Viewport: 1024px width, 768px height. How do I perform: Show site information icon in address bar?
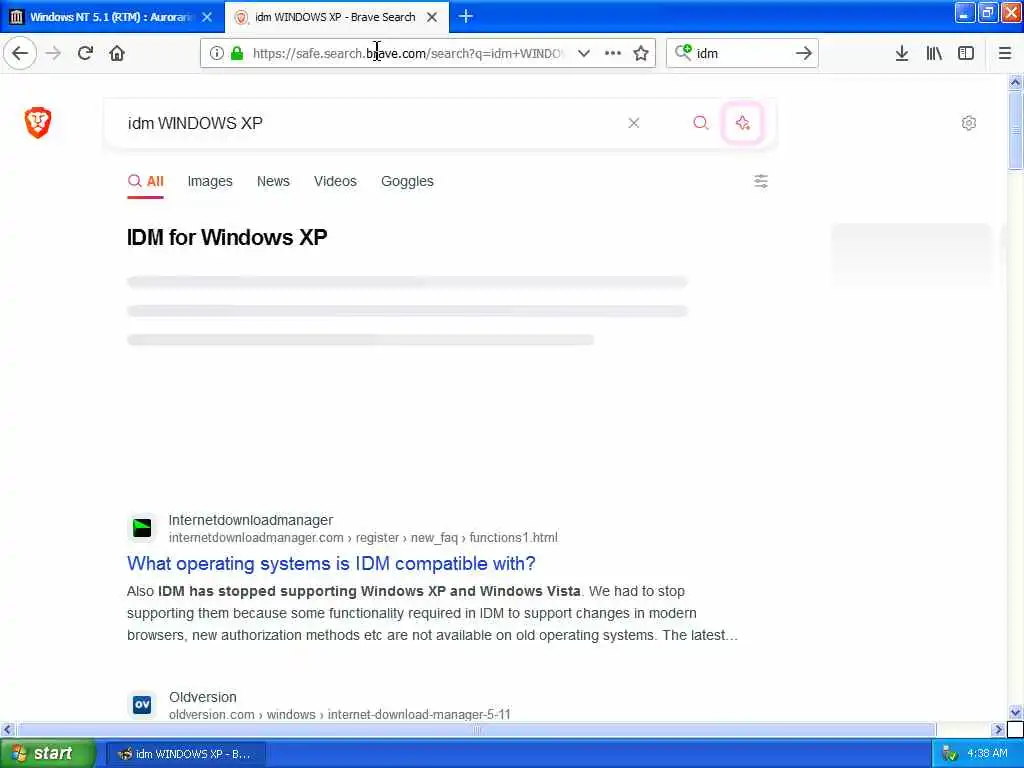click(217, 53)
